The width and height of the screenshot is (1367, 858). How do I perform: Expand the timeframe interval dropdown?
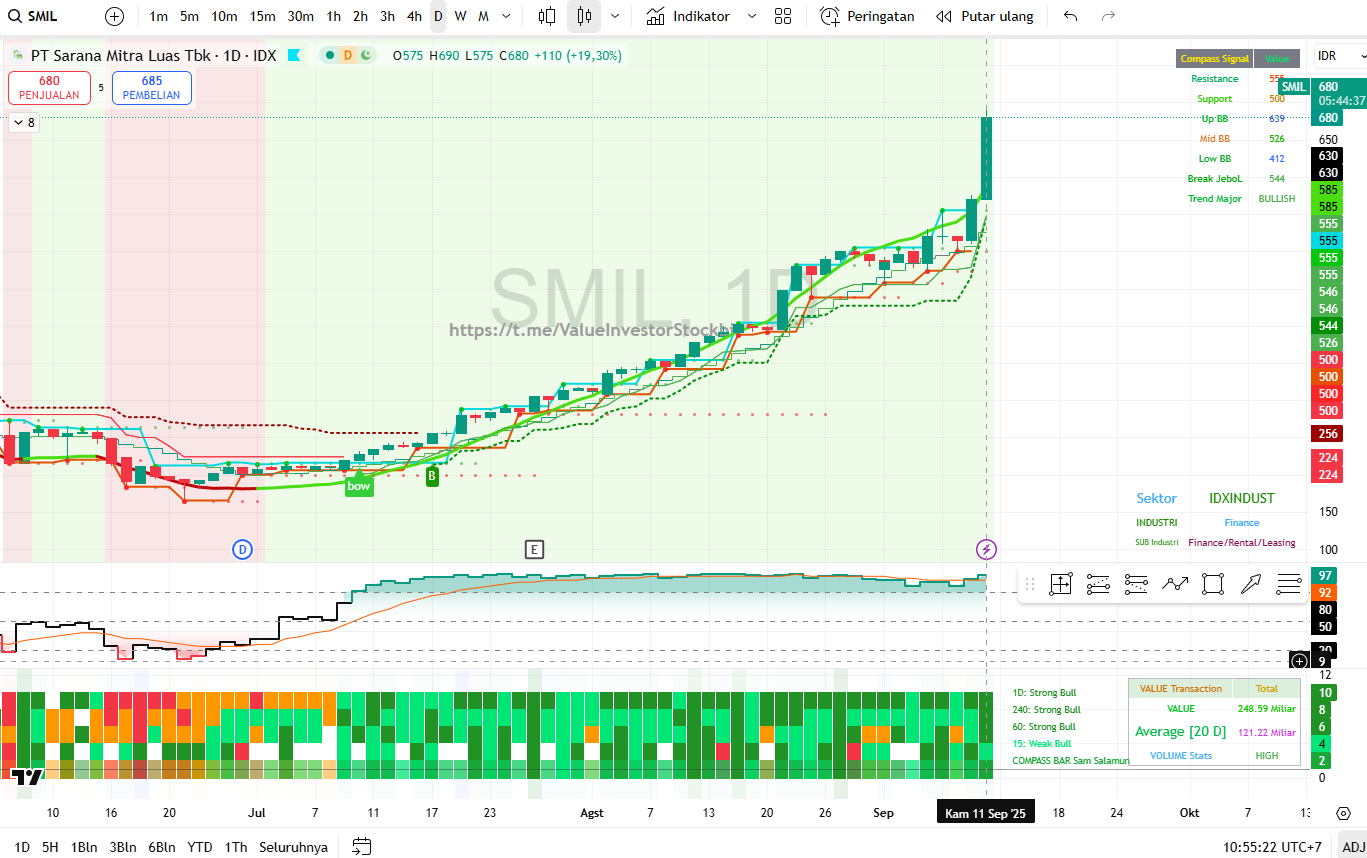coord(506,16)
